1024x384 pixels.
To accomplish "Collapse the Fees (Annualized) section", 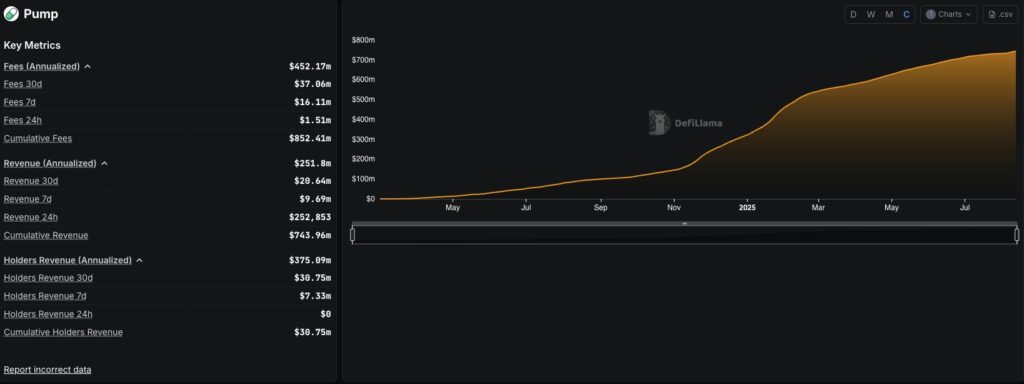I will point(88,67).
